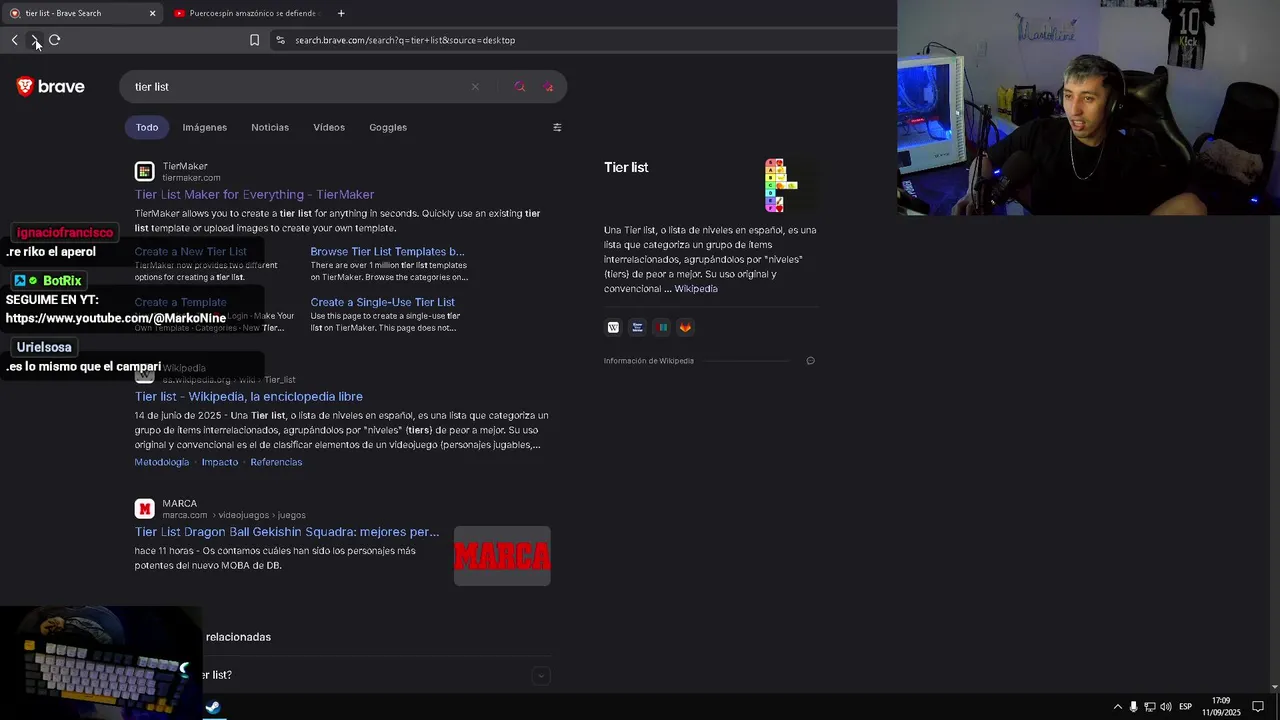Open the clock showing 17:09
This screenshot has height=720, width=1280.
(x=1220, y=707)
